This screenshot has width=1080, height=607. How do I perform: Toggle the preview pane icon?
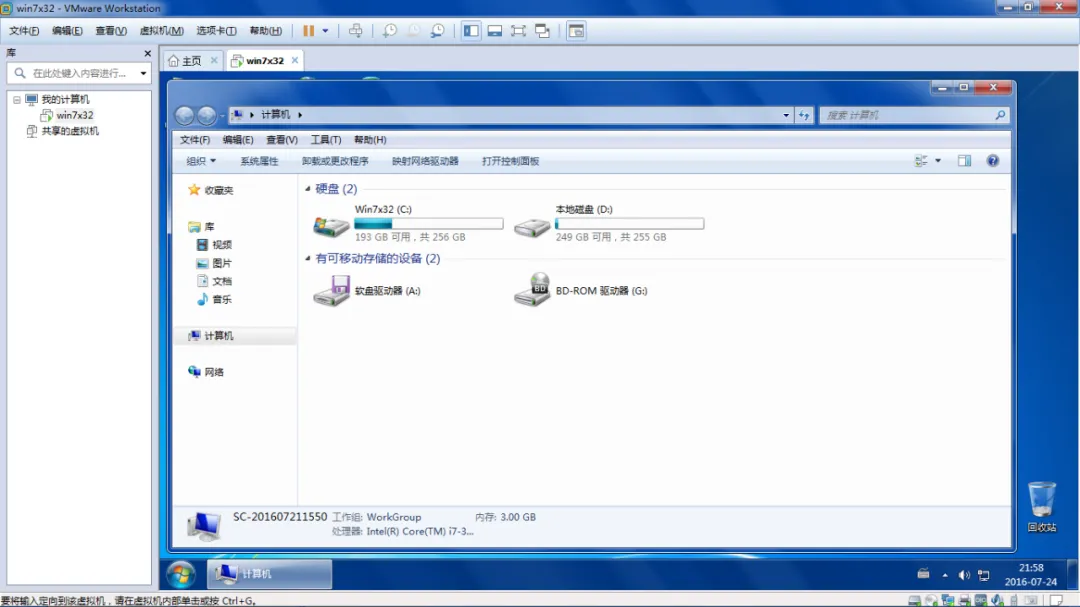(x=964, y=161)
